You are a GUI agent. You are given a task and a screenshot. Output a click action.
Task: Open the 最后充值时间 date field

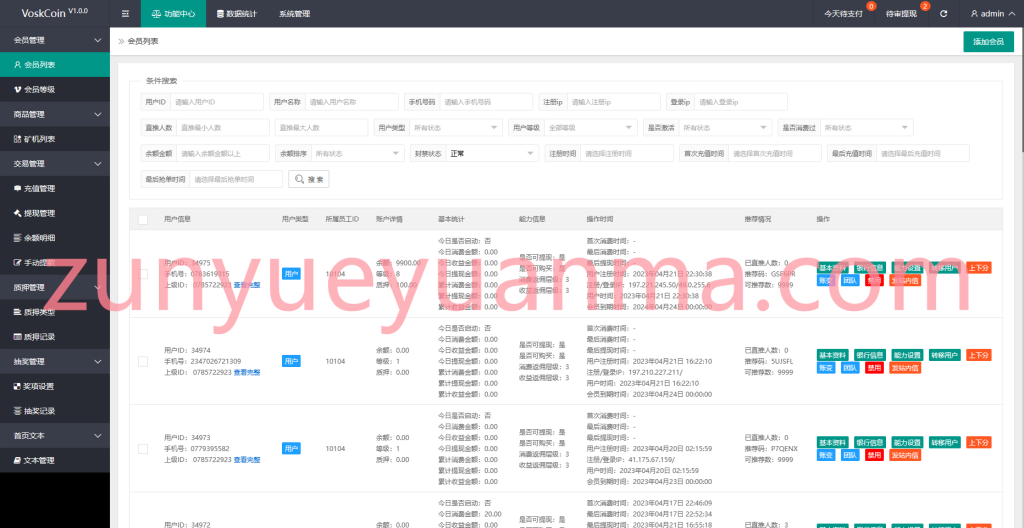[923, 154]
